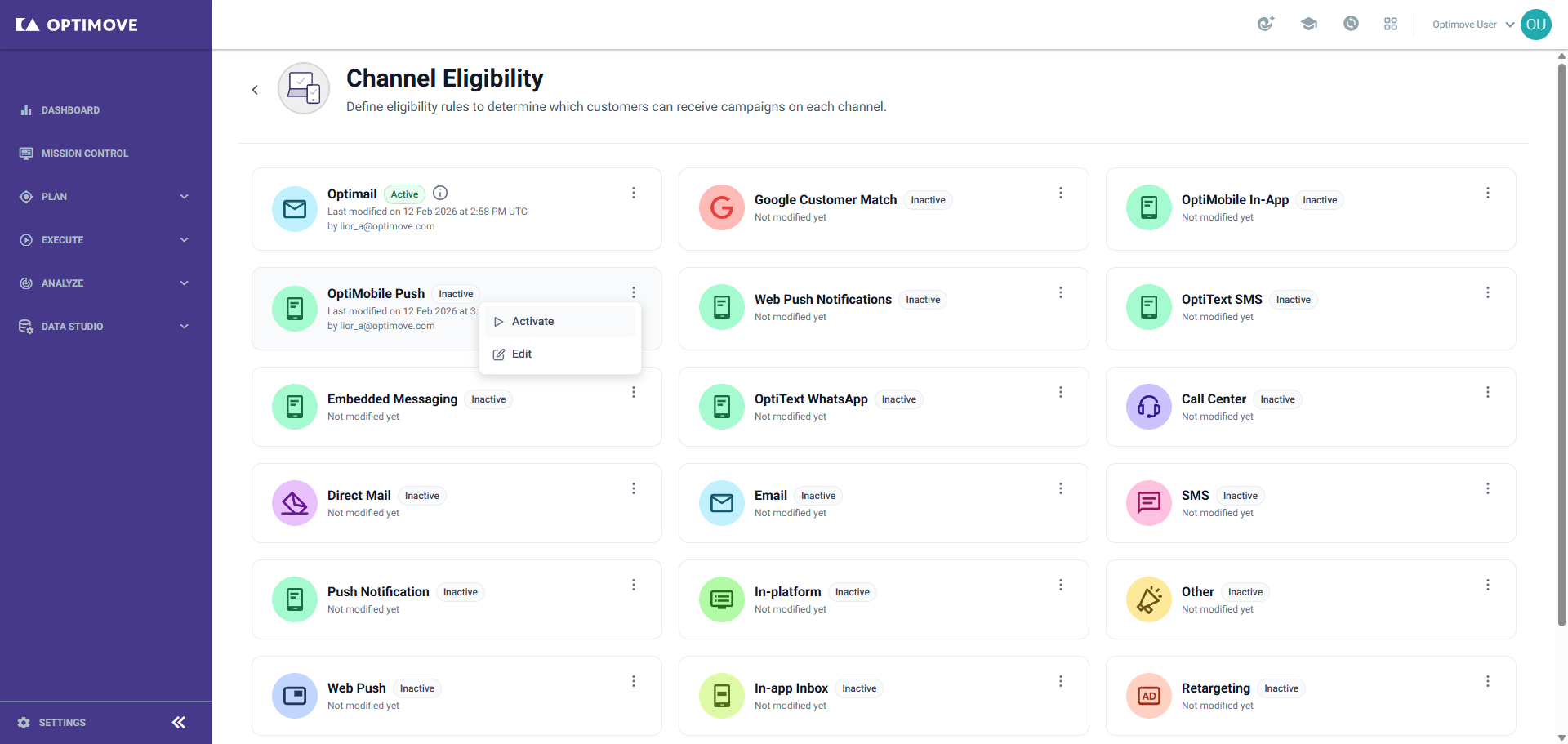Click the page vertical scrollbar

coord(1561,343)
